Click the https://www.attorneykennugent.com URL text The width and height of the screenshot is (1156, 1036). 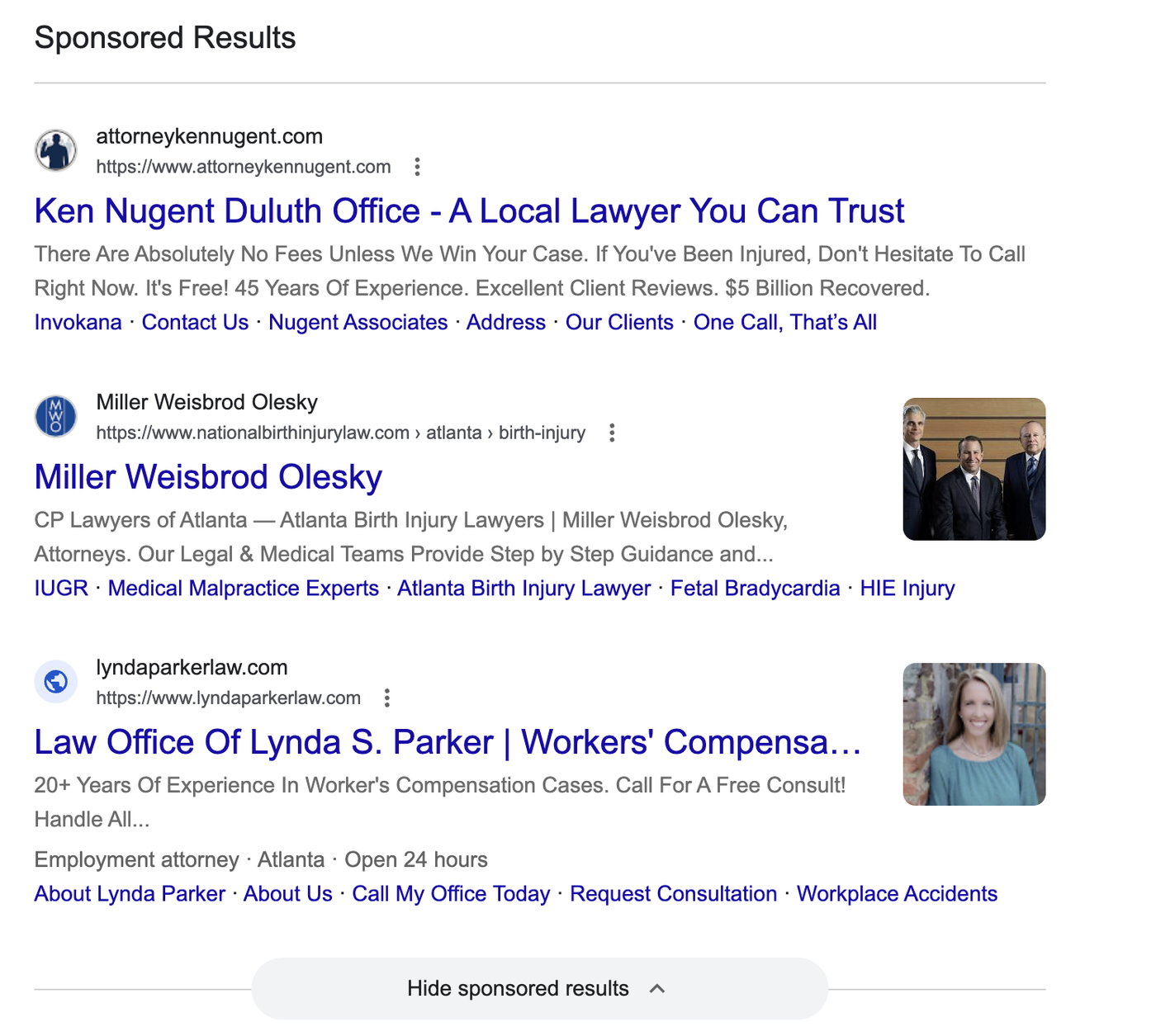coord(244,167)
